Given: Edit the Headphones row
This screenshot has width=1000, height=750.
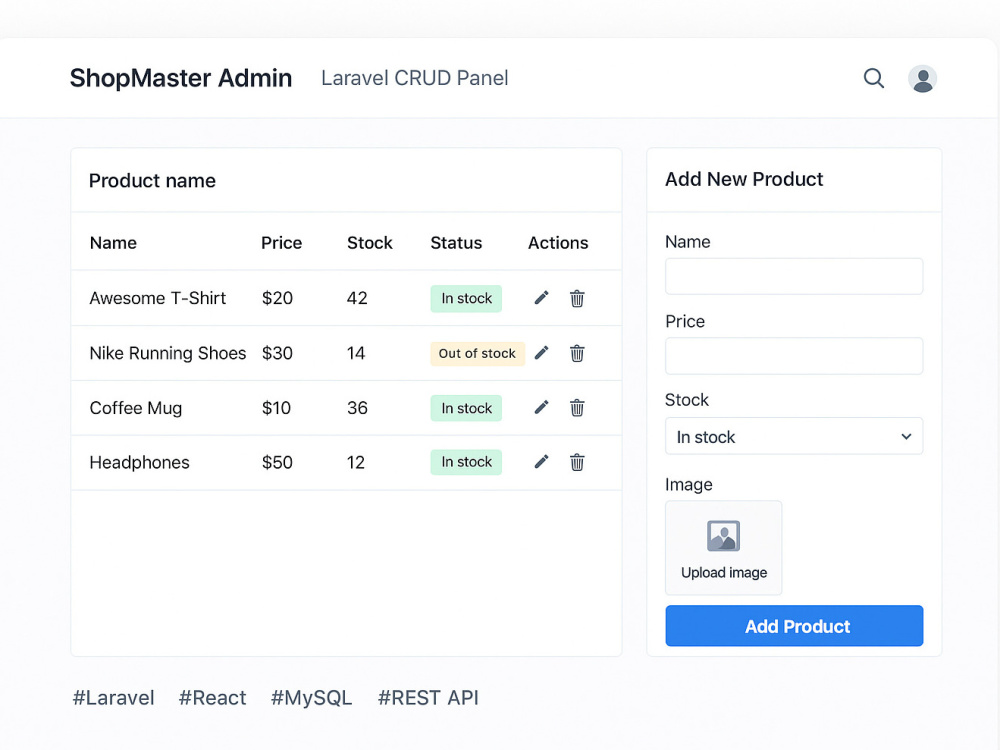Looking at the screenshot, I should point(541,462).
